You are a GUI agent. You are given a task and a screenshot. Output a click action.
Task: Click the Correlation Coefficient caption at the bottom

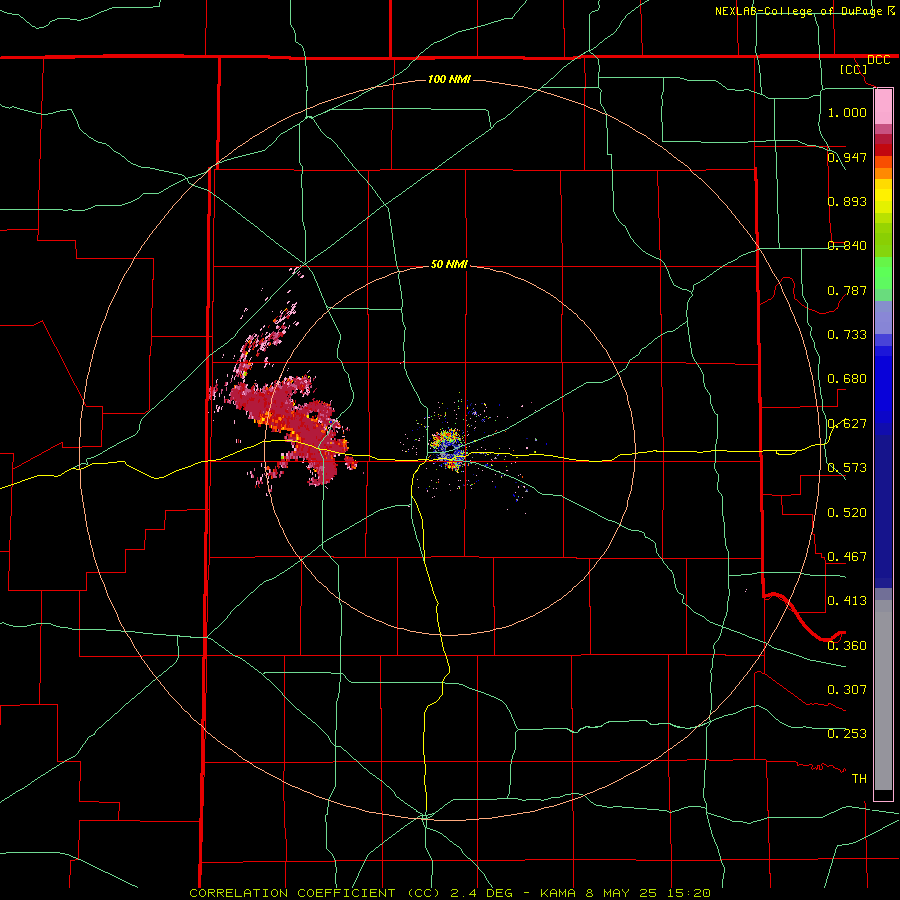click(450, 893)
